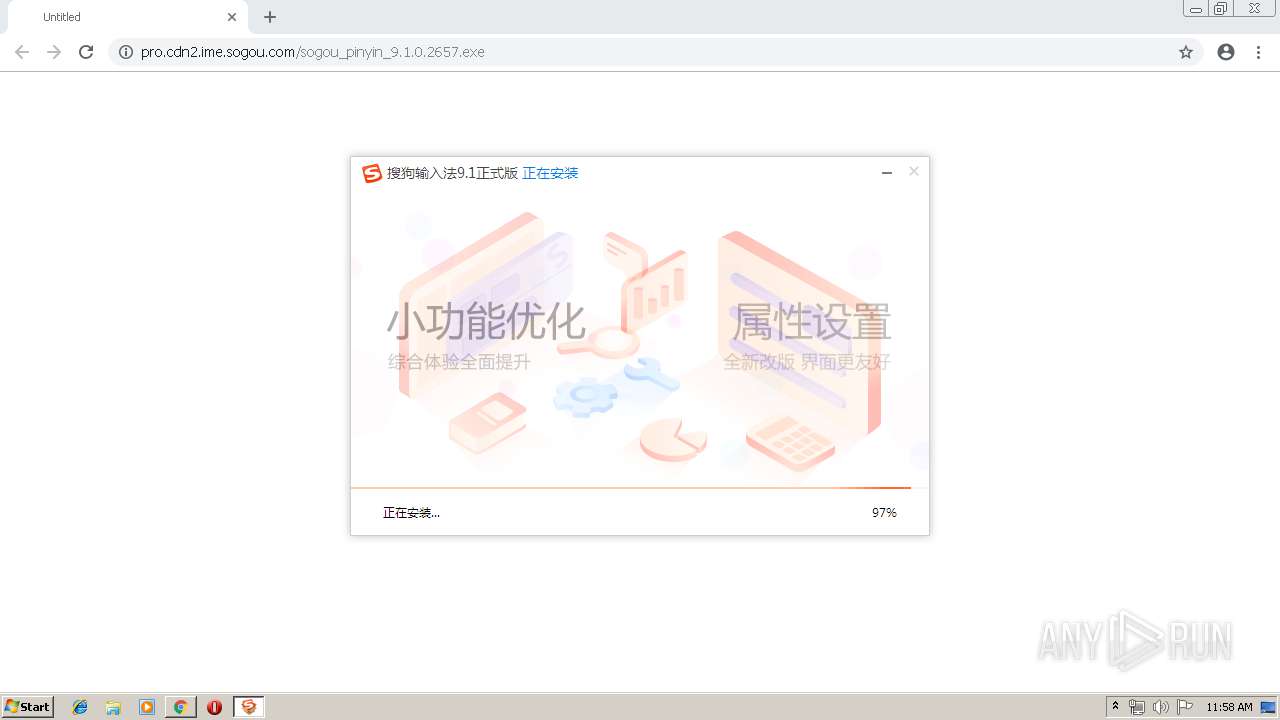Switch to Chrome in taskbar
The image size is (1280, 720).
point(180,707)
